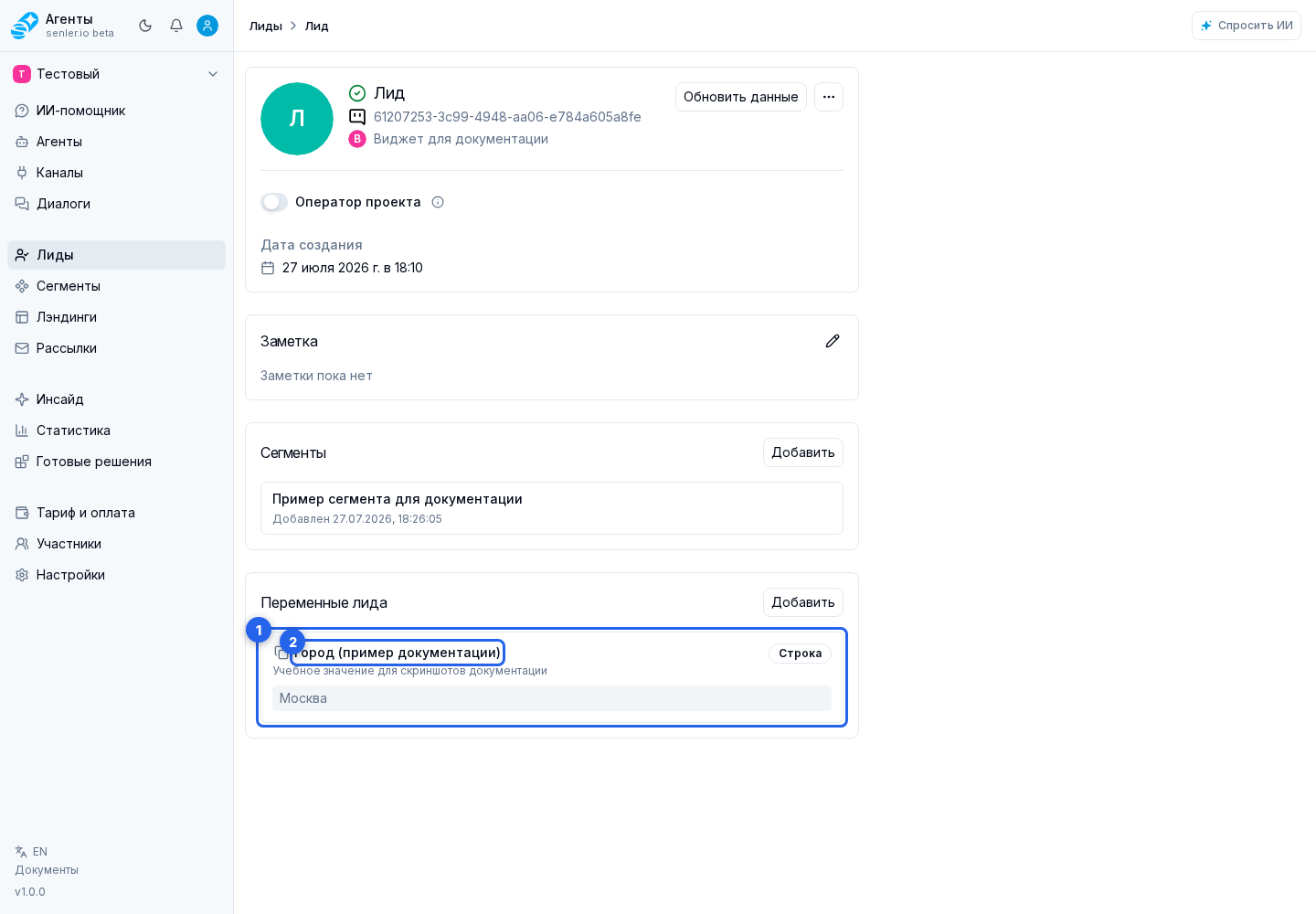Click the Москва variable value field
Viewport: 1316px width, 914px height.
(552, 698)
